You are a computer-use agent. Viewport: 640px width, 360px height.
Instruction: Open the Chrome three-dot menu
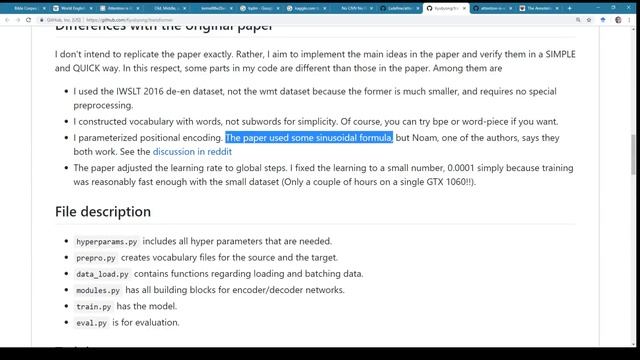[x=629, y=20]
